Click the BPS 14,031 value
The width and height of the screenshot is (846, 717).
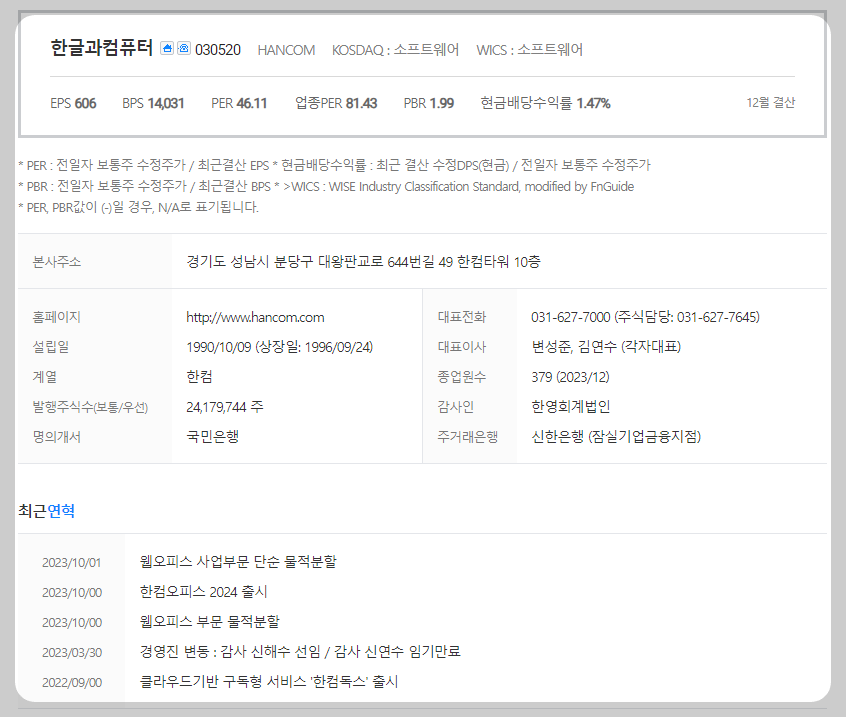(x=153, y=103)
